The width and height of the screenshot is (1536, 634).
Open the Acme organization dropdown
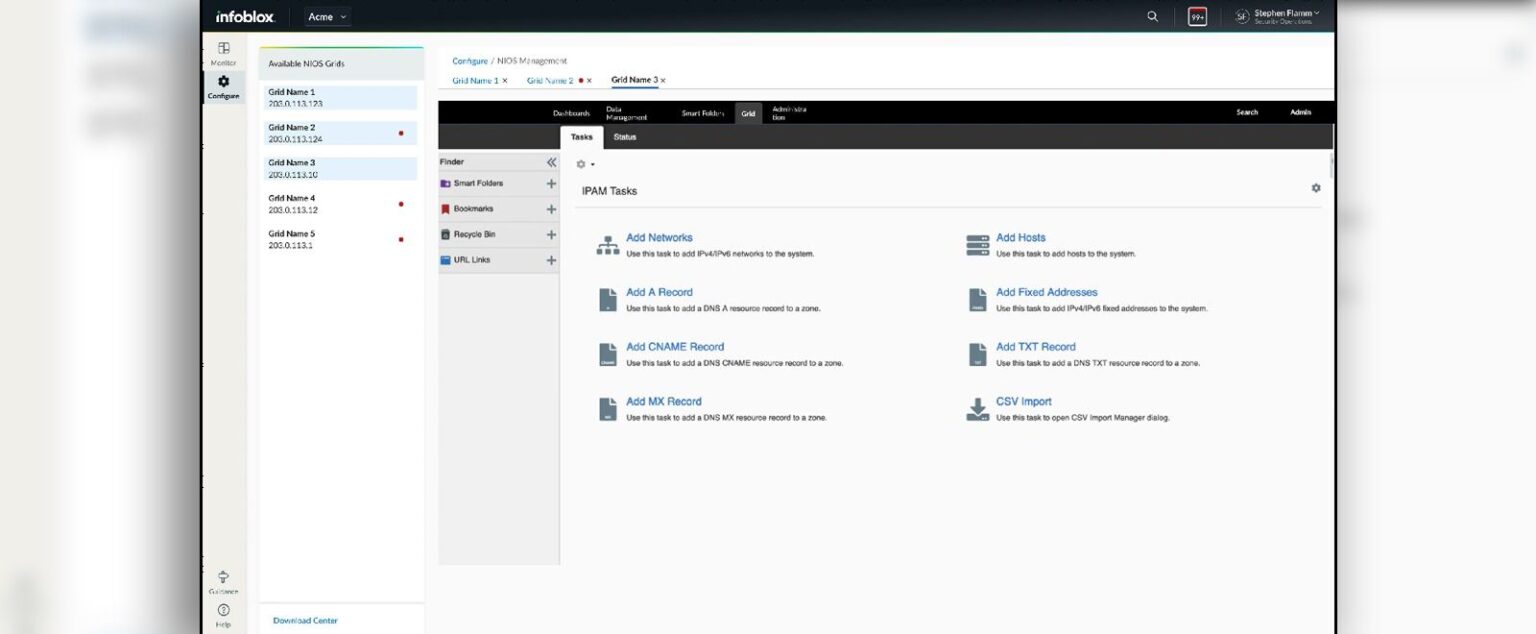325,16
